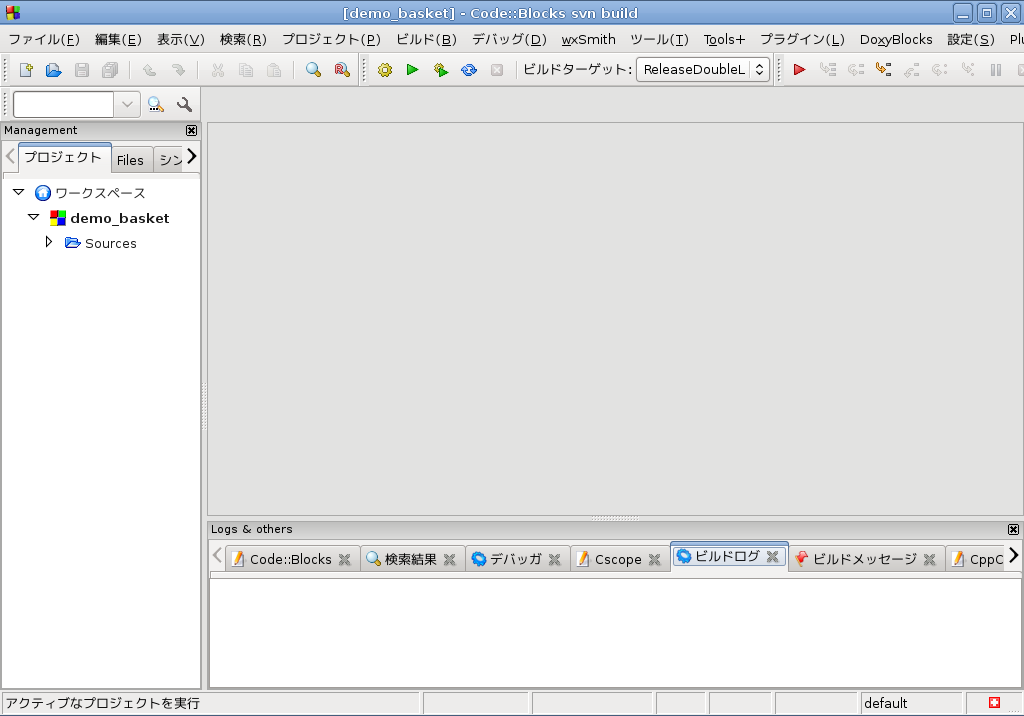Expand the Sources folder

48,242
